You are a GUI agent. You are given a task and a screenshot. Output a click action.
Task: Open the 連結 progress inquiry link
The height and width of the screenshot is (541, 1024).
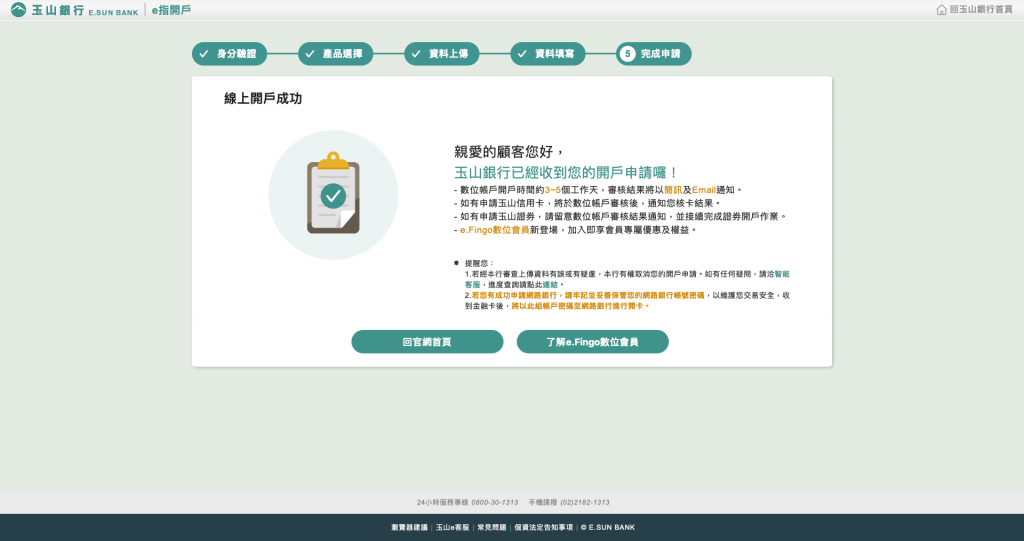[550, 285]
